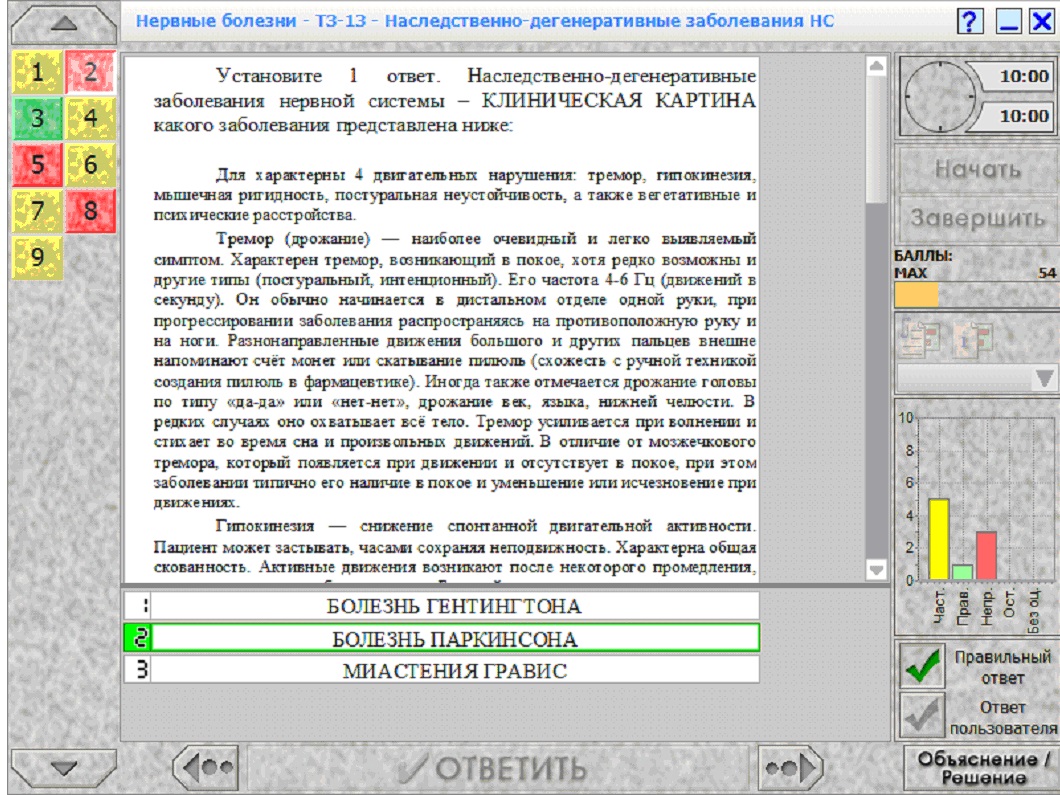1060x795 pixels.
Task: Open question number 4 tile
Action: point(91,118)
